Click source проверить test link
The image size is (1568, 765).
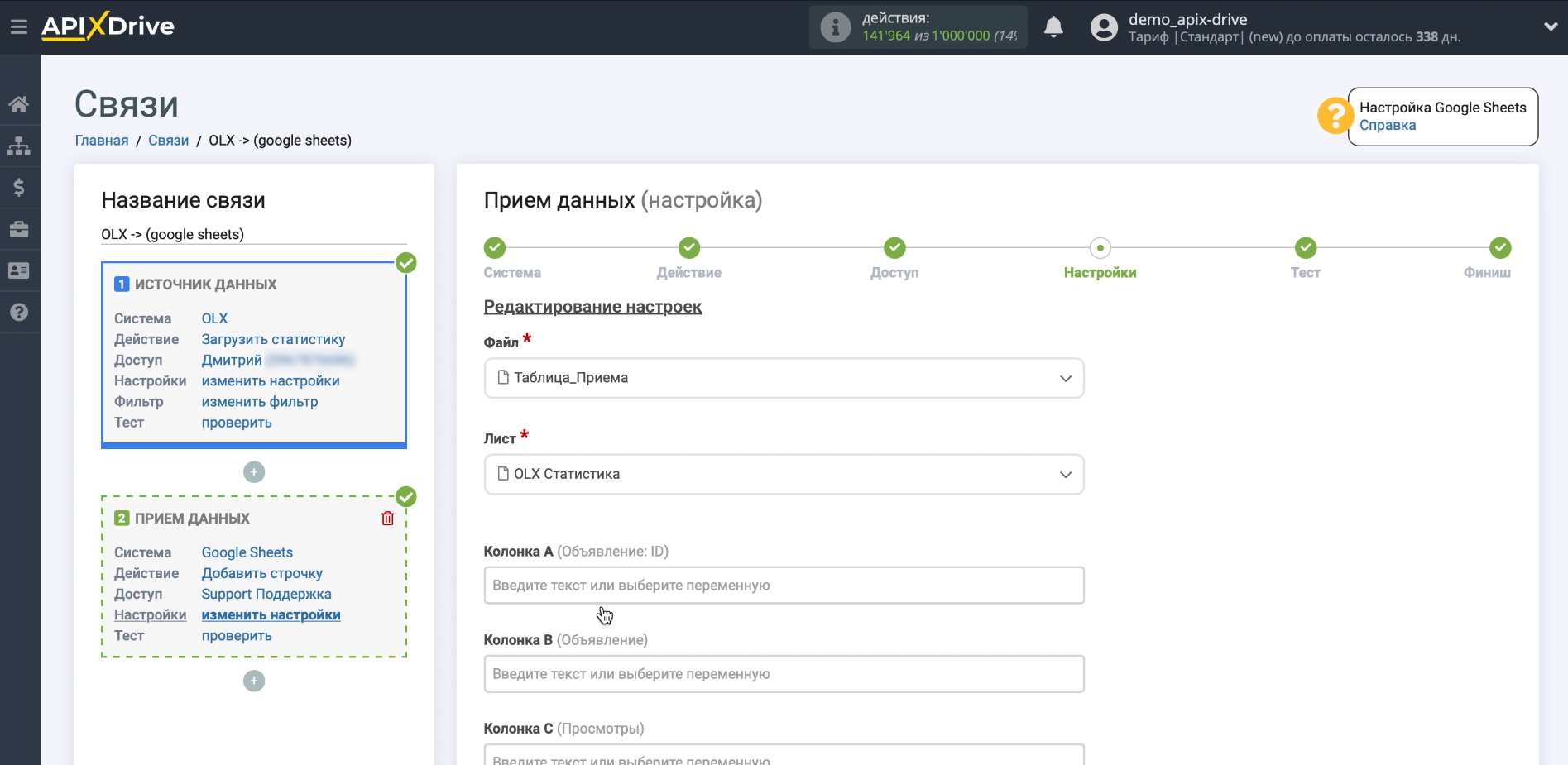click(237, 422)
